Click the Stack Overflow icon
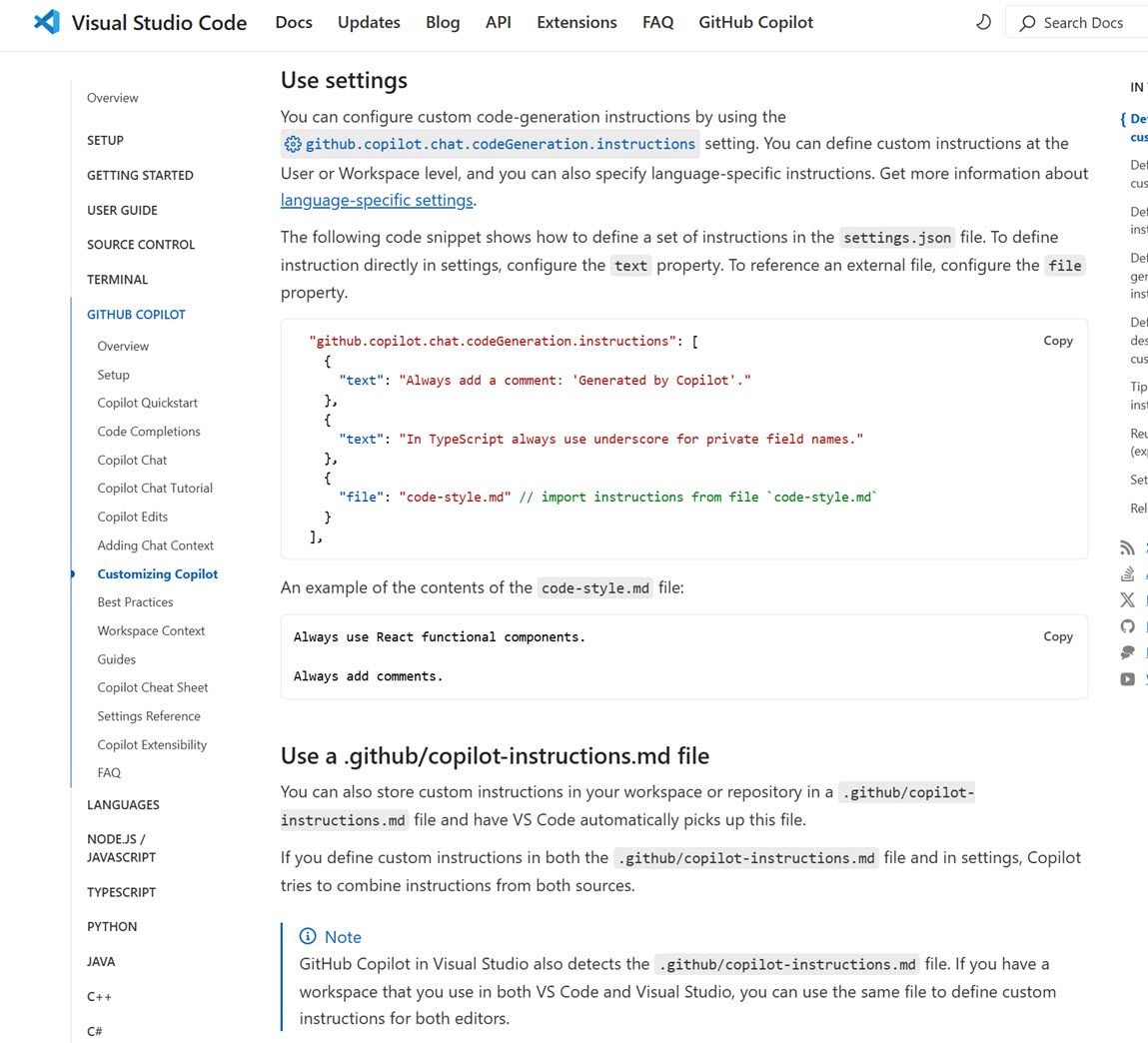This screenshot has height=1043, width=1148. click(1127, 573)
